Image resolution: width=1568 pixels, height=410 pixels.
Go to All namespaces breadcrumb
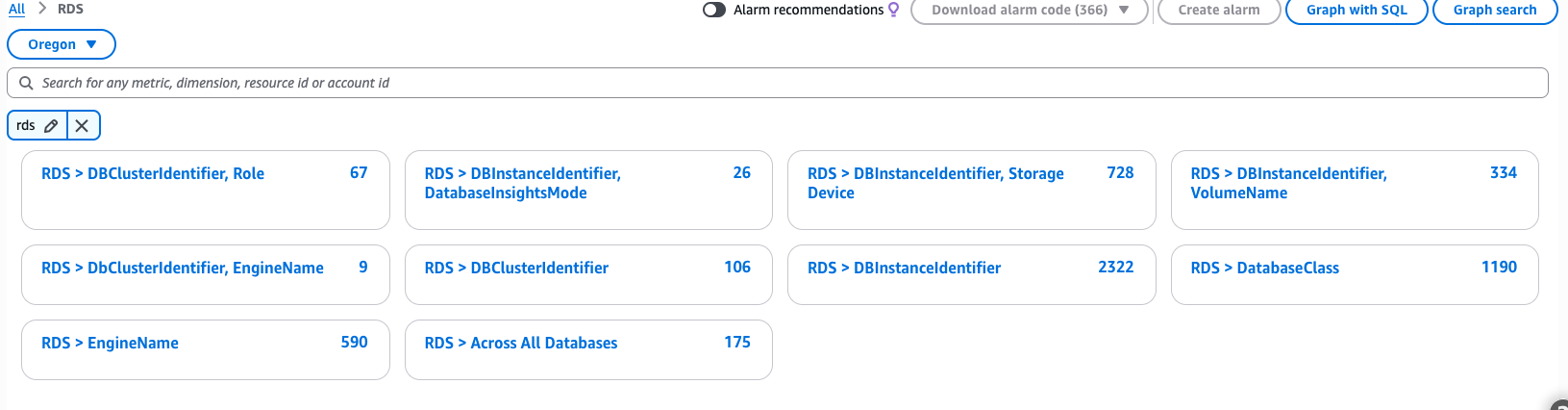(x=16, y=9)
